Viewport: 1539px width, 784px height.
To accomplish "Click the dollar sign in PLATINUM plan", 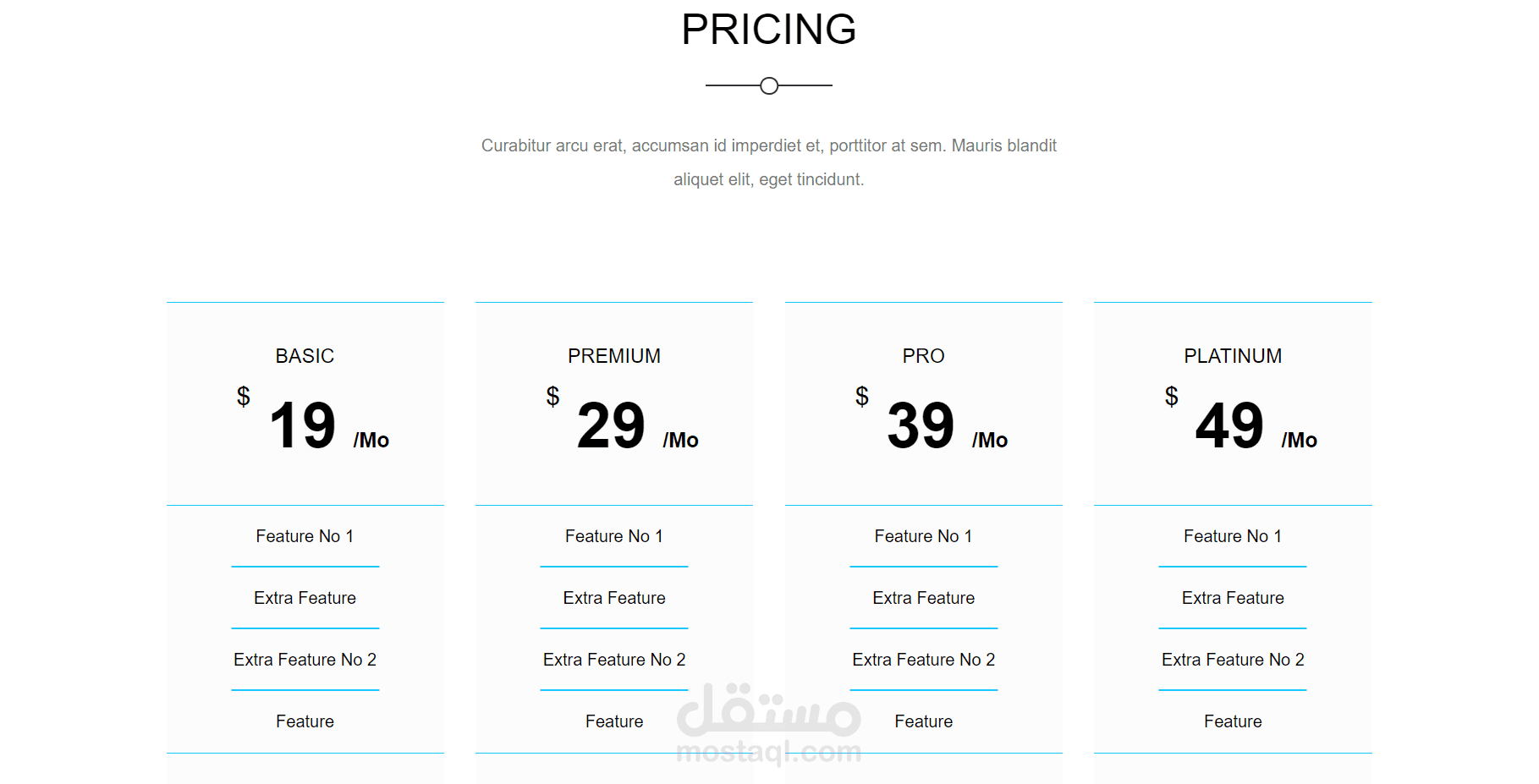I will coord(1171,396).
